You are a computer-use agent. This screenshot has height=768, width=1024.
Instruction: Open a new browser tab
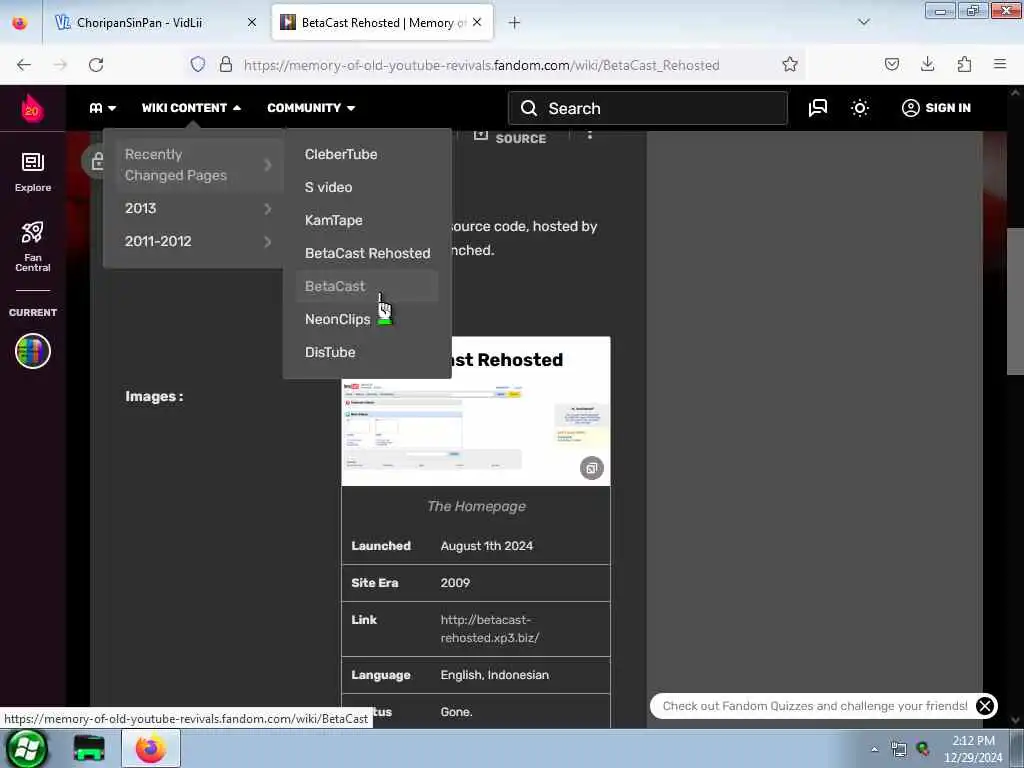515,23
